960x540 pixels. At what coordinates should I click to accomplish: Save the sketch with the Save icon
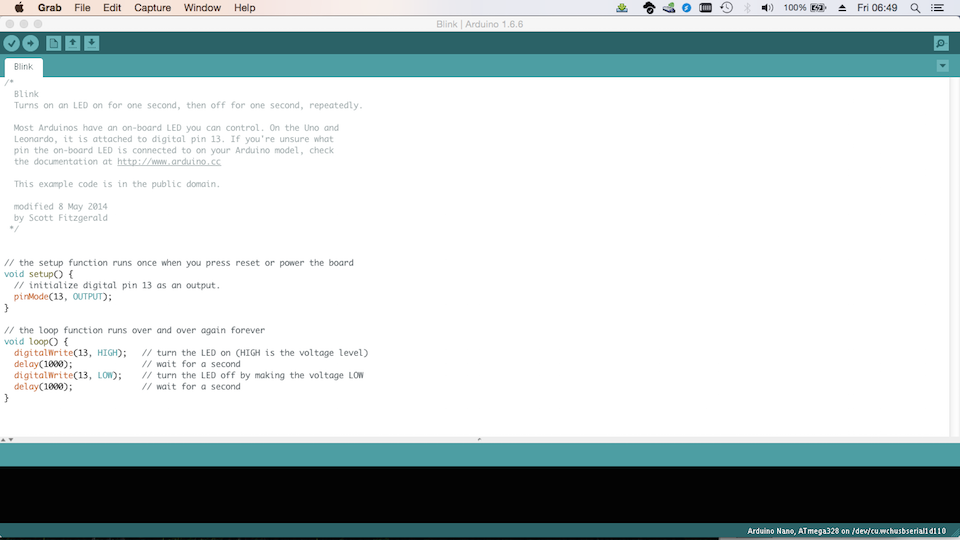coord(92,43)
